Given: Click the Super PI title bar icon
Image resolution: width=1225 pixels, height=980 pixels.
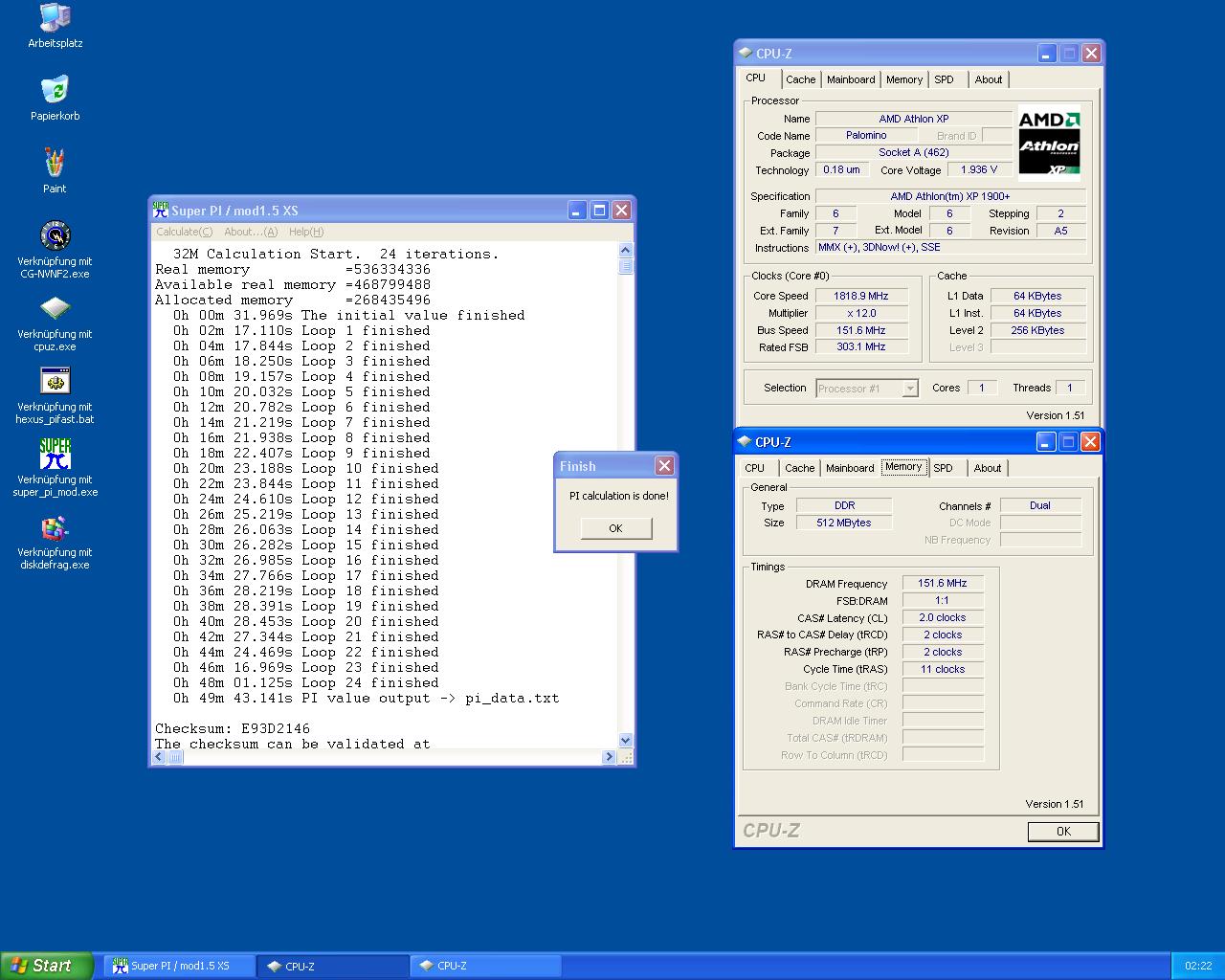Looking at the screenshot, I should (161, 211).
